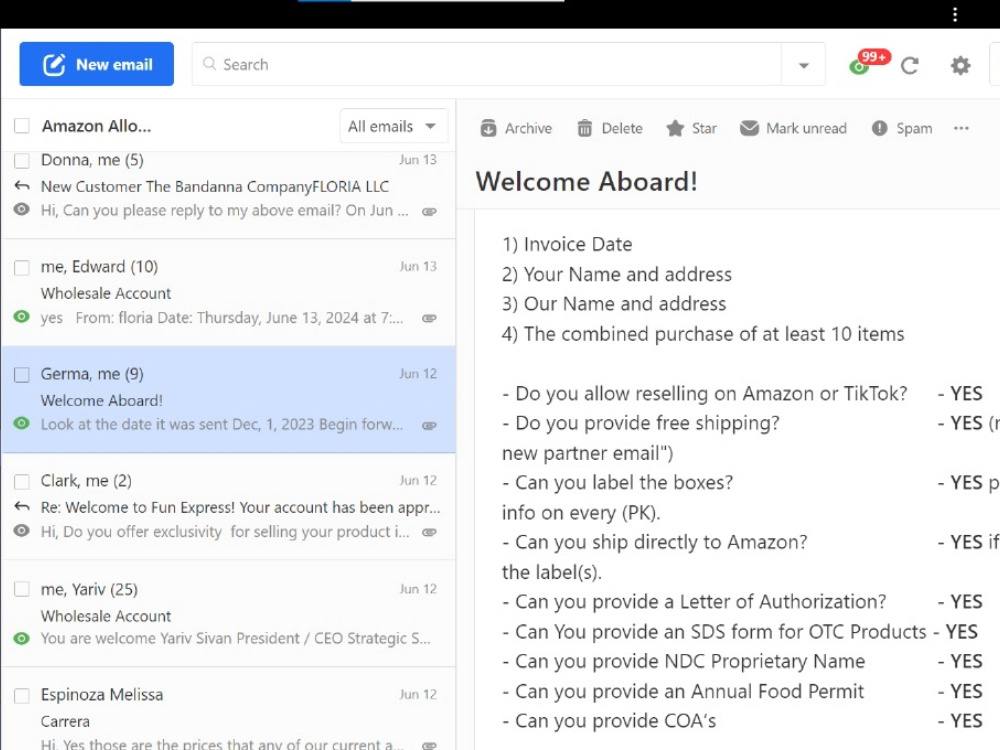Screen dimensions: 1000x750
Task: Check the Donna, me (5) email checkbox
Action: coord(22,160)
